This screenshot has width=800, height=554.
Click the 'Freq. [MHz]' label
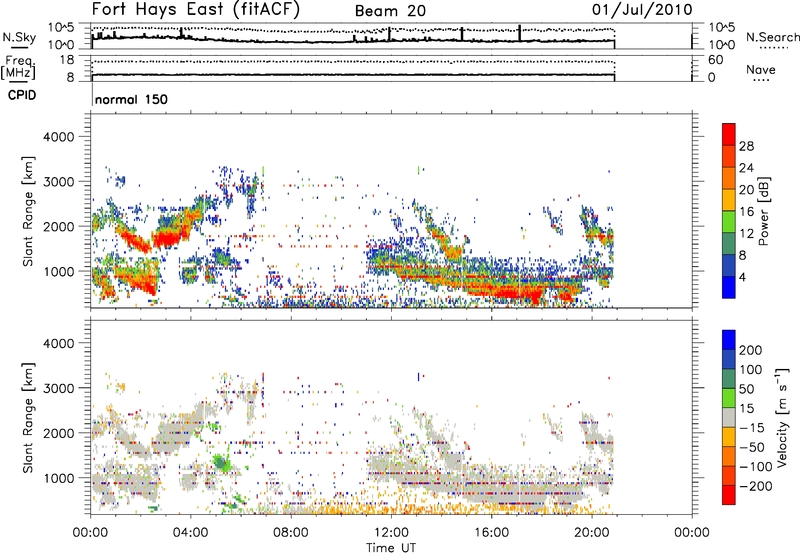18,68
